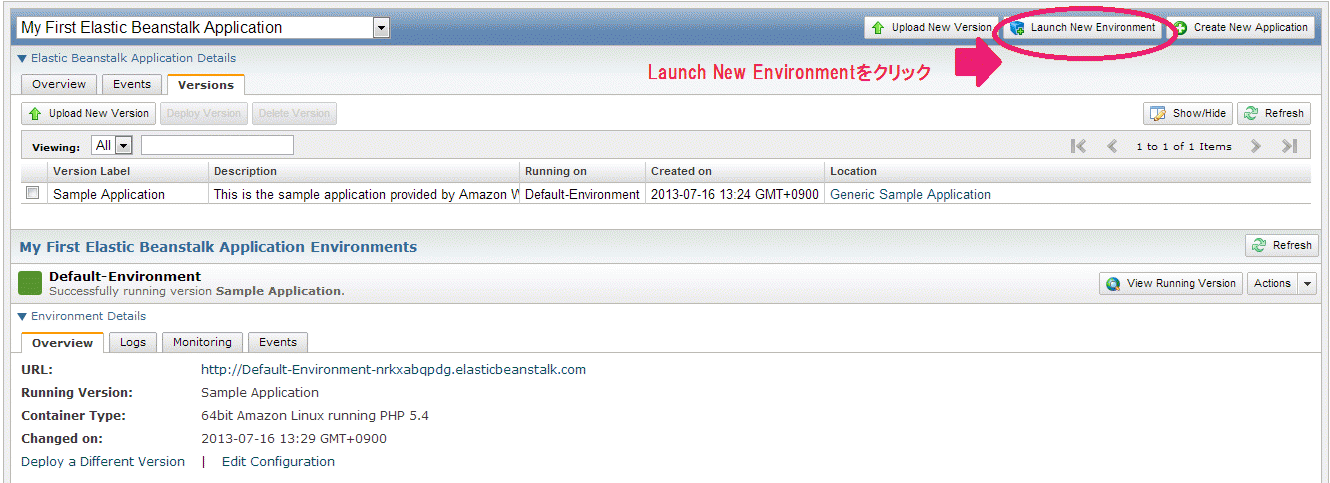1330x483 pixels.
Task: Refresh the environments list
Action: click(x=1282, y=246)
